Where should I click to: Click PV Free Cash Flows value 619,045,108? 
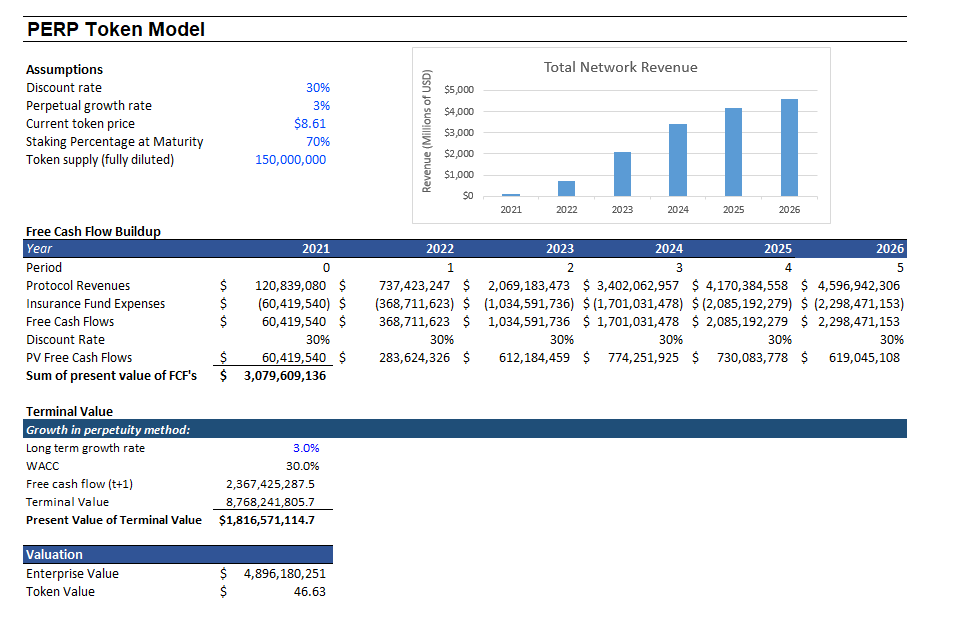click(864, 357)
